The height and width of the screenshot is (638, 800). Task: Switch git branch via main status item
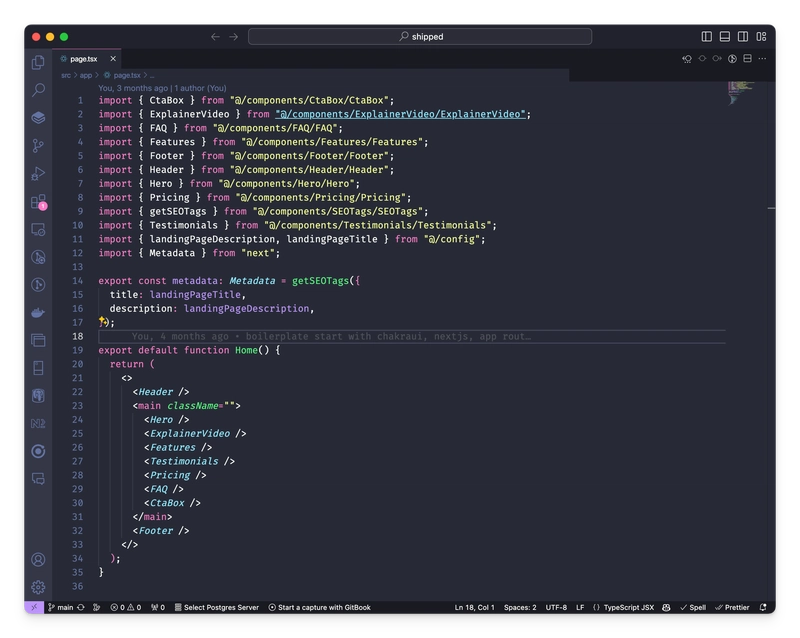(61, 607)
